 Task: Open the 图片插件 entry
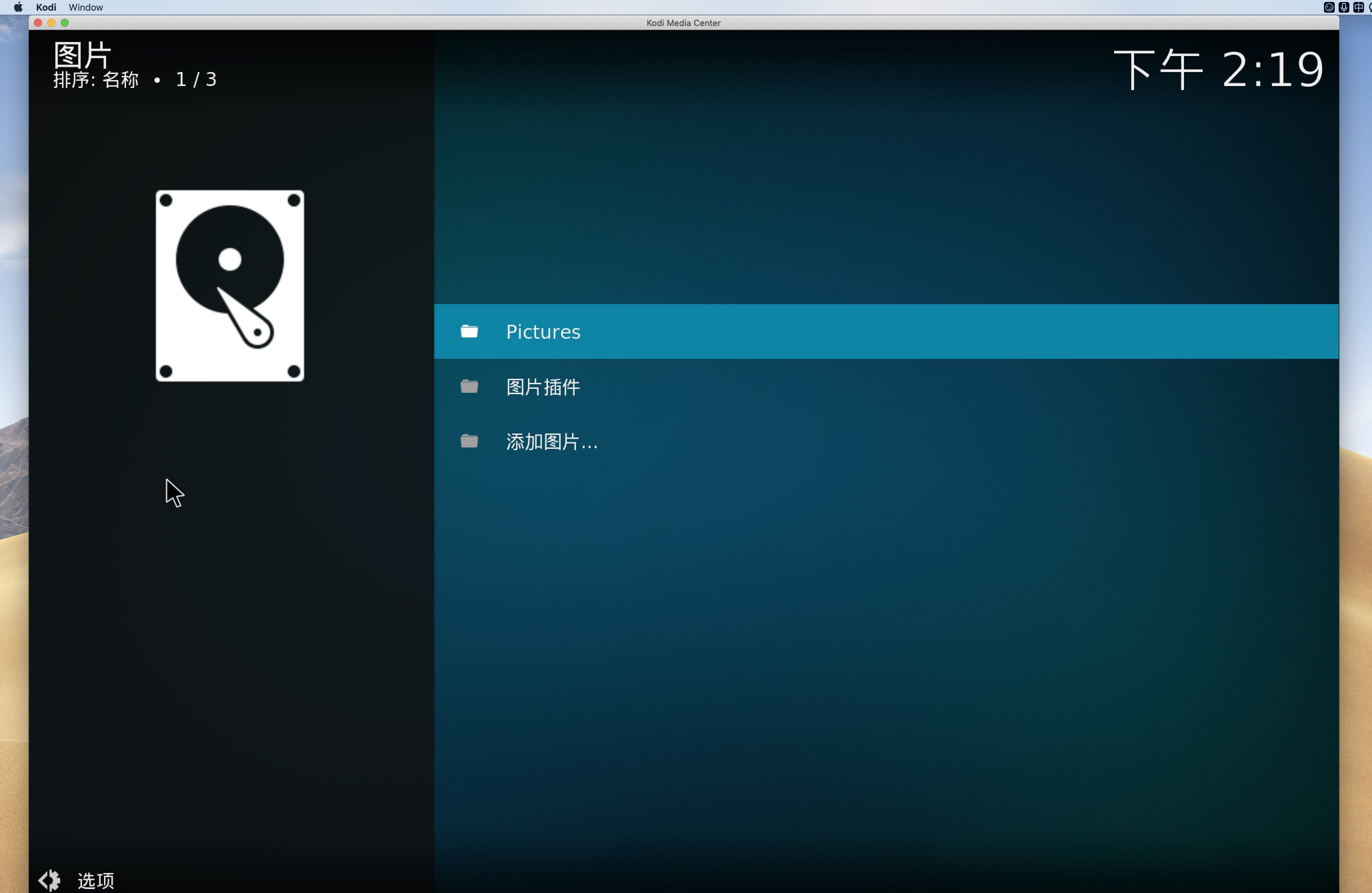pyautogui.click(x=543, y=386)
